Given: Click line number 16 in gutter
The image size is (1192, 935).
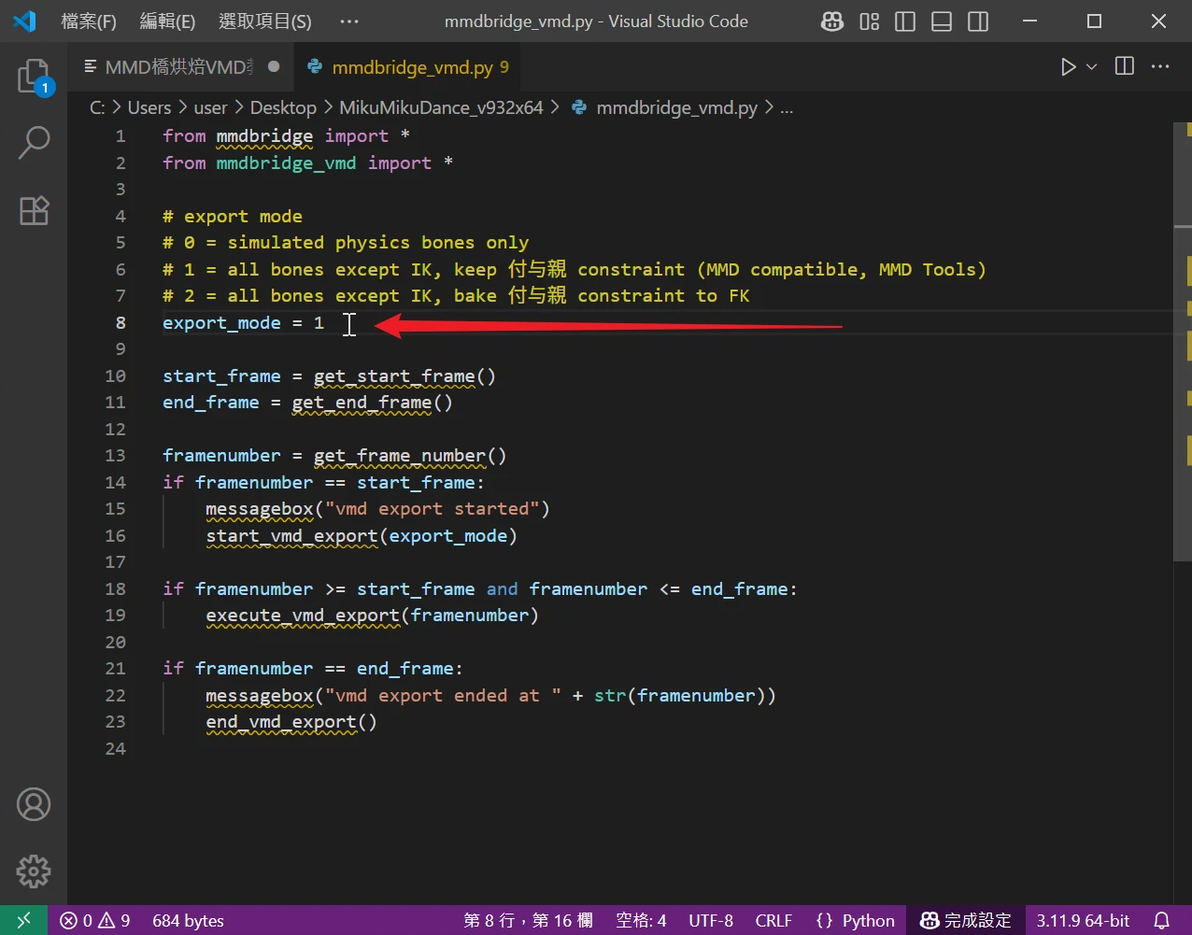Looking at the screenshot, I should tap(116, 536).
